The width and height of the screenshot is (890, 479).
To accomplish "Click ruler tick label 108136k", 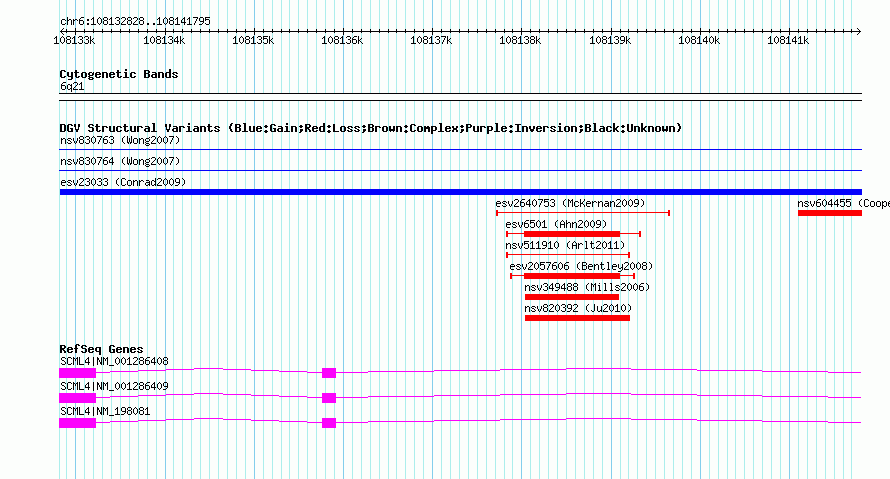I will (x=342, y=40).
